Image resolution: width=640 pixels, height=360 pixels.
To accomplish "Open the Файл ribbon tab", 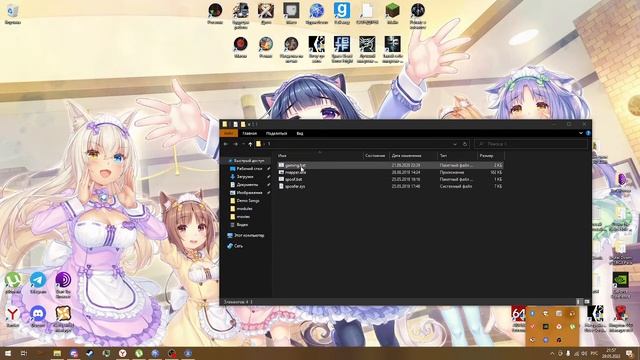I will pos(228,133).
